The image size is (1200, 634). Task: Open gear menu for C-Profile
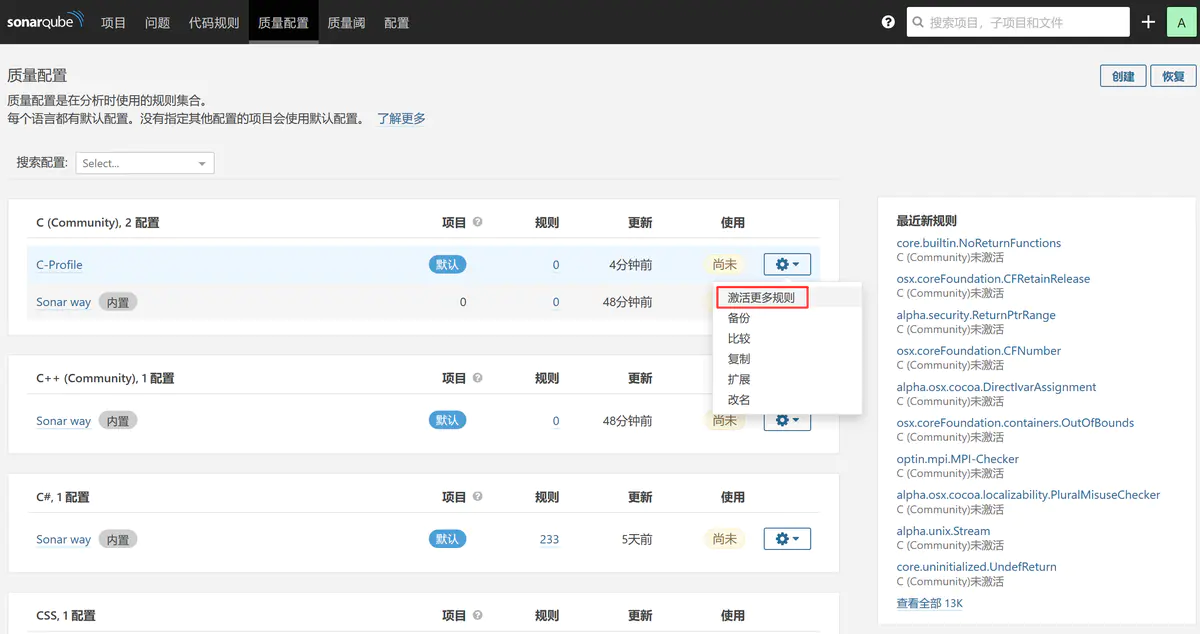[x=787, y=265]
